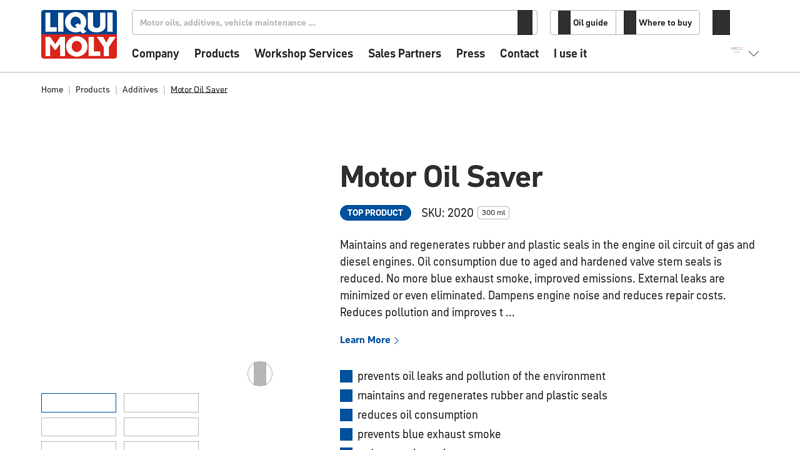Open the Contact menu
Screen dimensions: 800x450
coord(519,54)
